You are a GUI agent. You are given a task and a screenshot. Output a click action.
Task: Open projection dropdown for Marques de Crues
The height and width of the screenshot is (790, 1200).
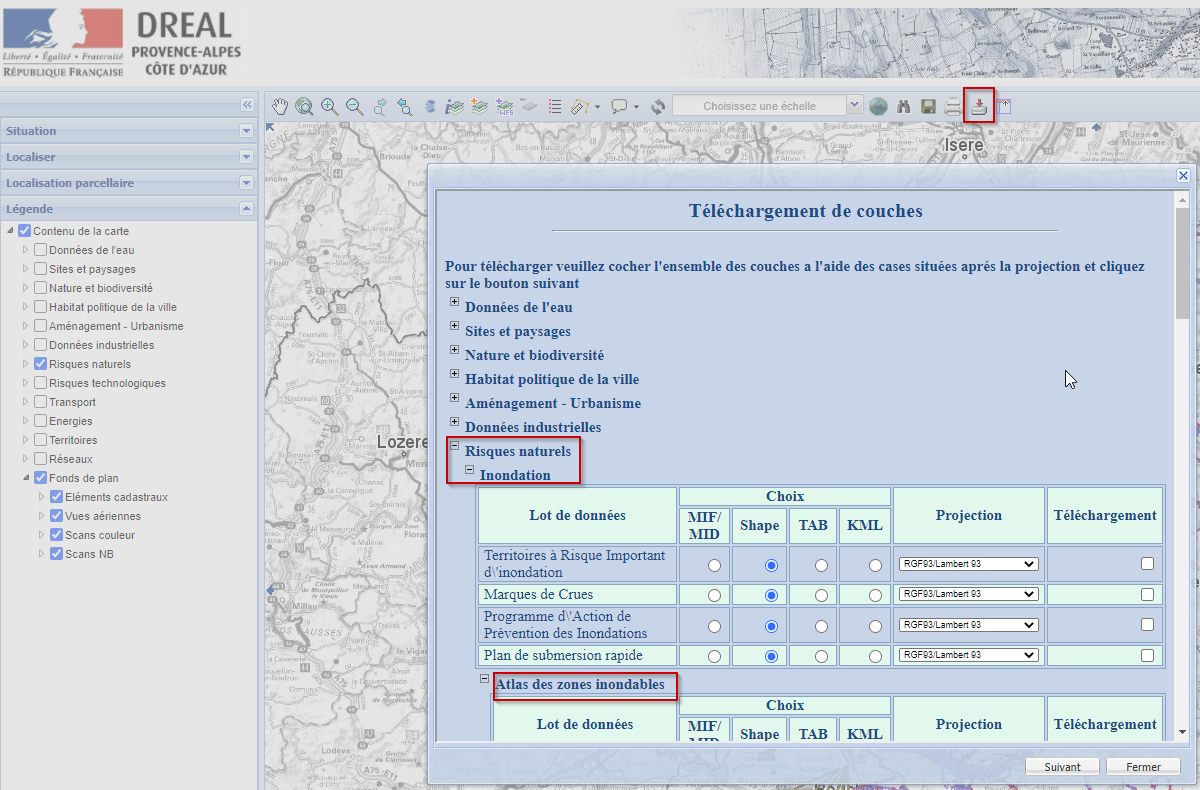968,594
